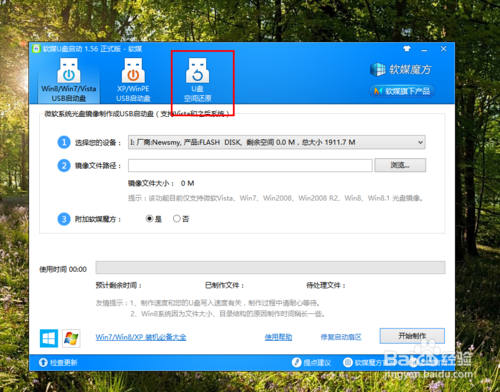Open 软媒旗下产品 button

pyautogui.click(x=402, y=91)
